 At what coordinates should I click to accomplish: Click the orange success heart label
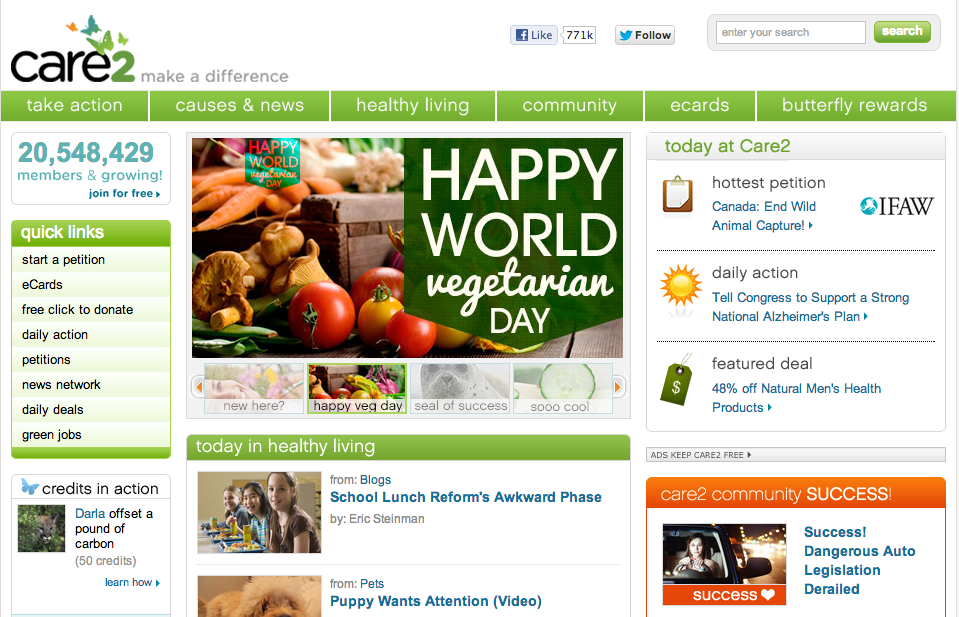pyautogui.click(x=725, y=595)
